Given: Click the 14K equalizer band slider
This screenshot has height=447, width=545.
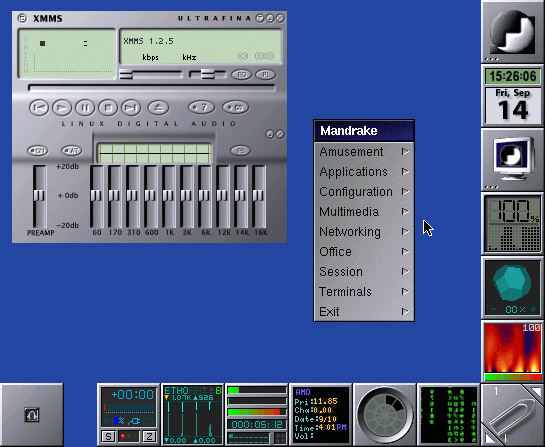Looking at the screenshot, I should 241,196.
